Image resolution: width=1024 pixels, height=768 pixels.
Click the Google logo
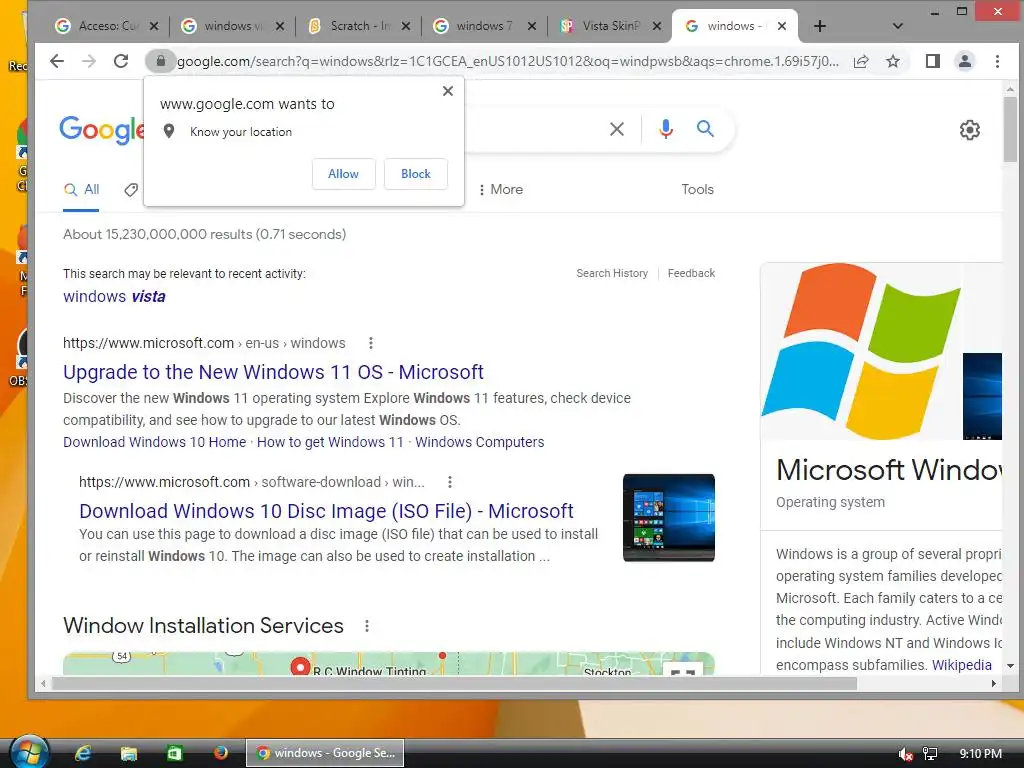(x=102, y=129)
